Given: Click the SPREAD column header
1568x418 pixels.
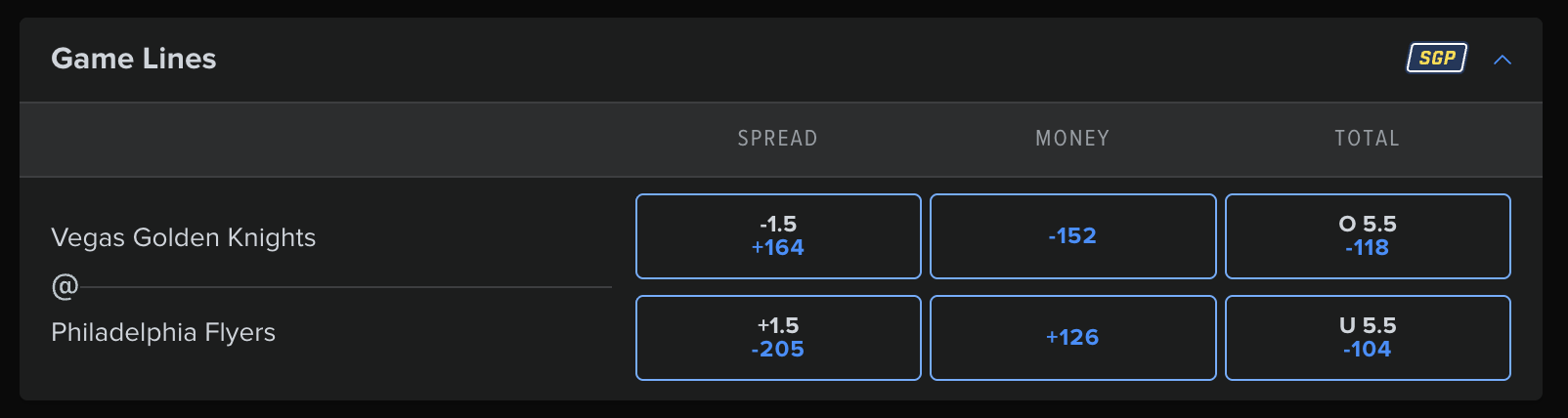Looking at the screenshot, I should (777, 139).
